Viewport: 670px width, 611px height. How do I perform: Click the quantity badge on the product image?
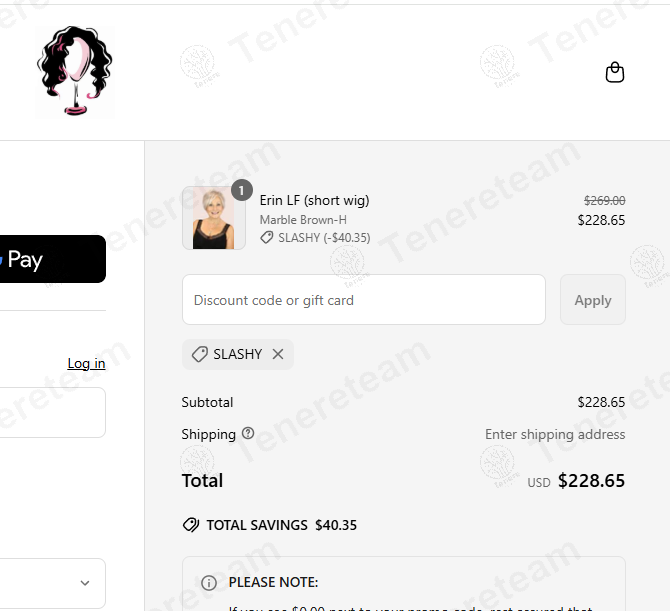point(241,190)
